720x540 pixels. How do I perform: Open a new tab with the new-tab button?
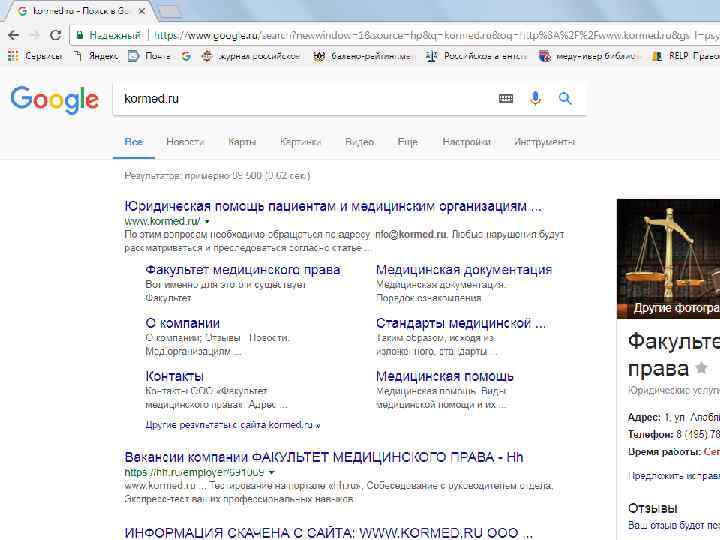click(169, 12)
